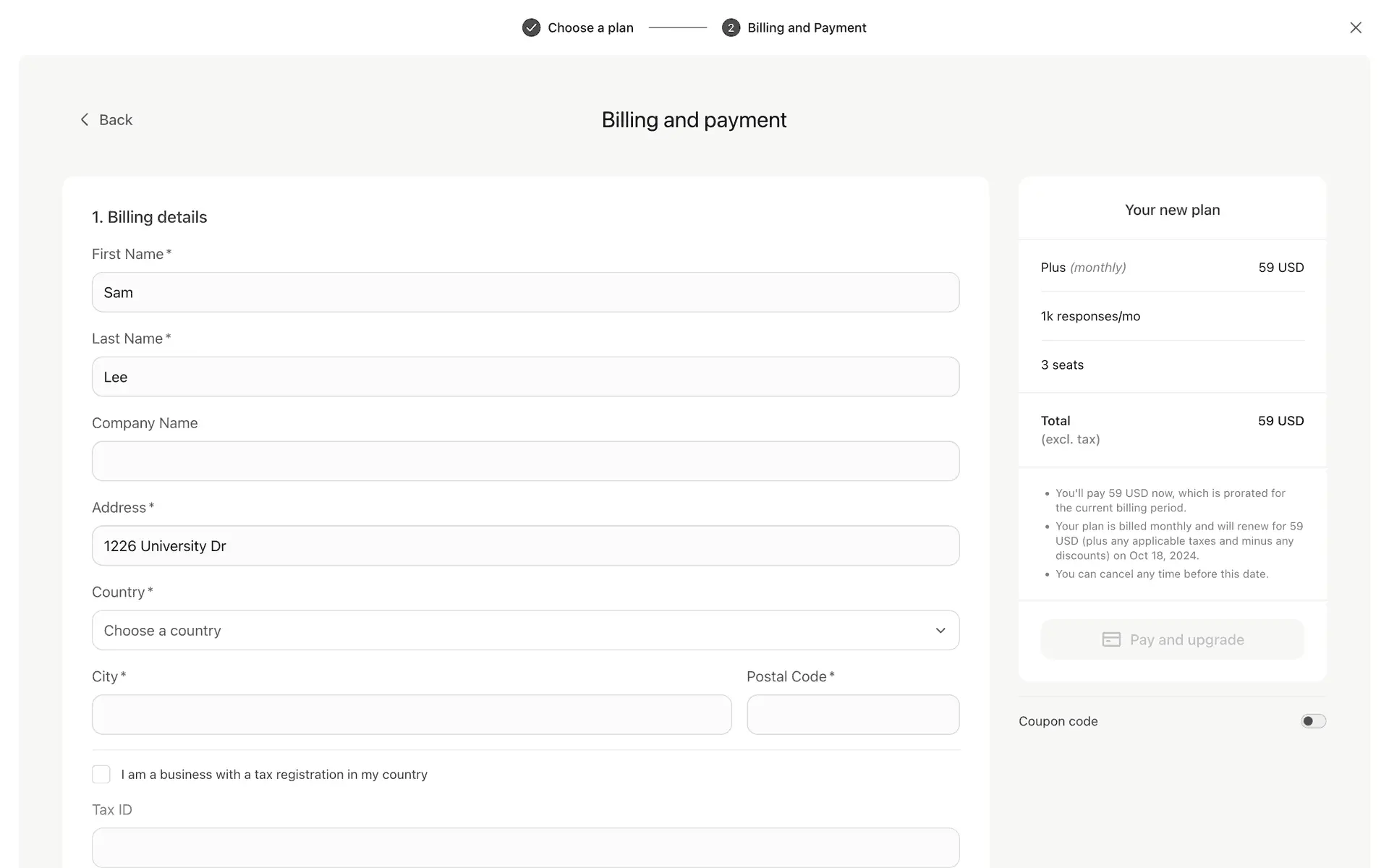The height and width of the screenshot is (868, 1389).
Task: Click the credit card icon on Pay button
Action: (1111, 639)
